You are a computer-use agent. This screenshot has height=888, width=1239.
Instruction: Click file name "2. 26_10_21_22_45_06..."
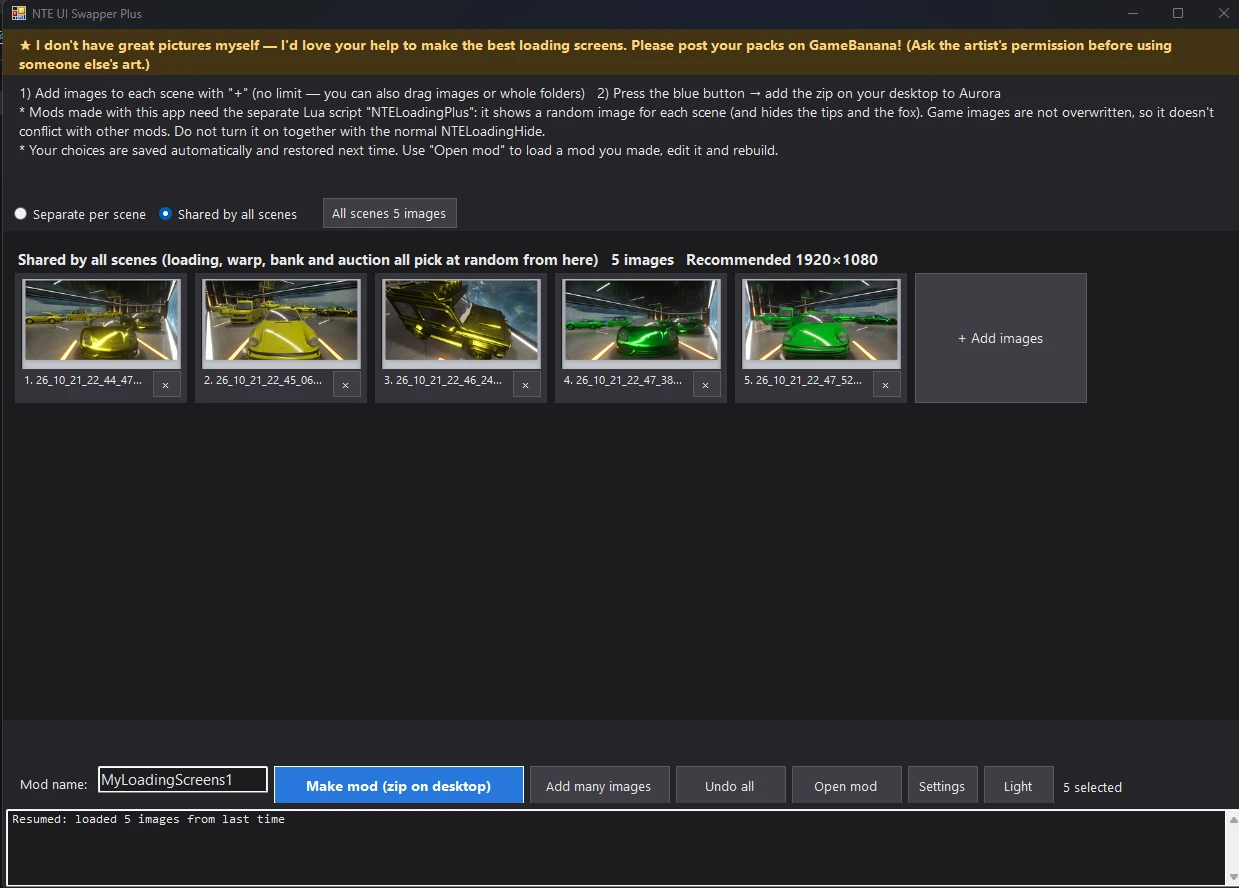(x=263, y=381)
